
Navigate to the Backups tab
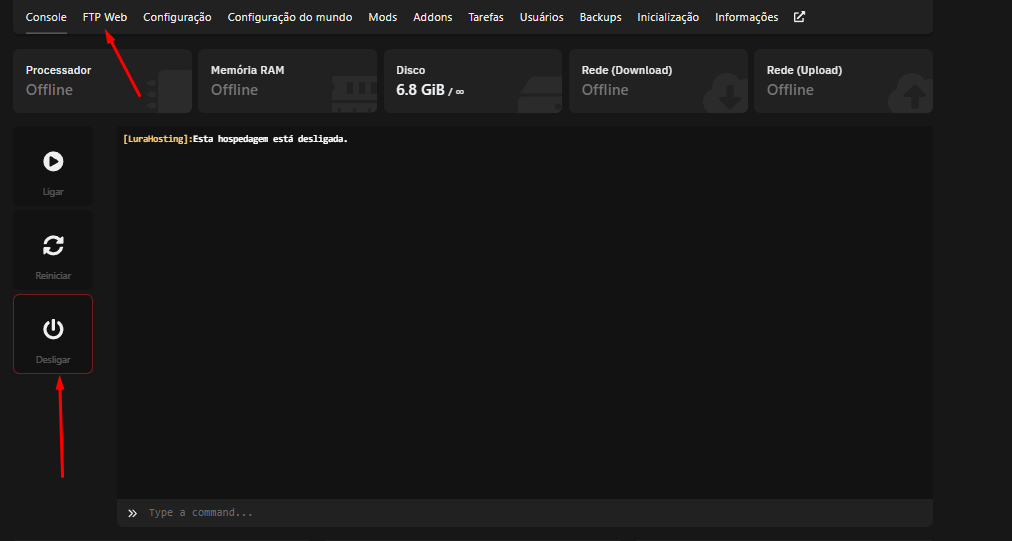(600, 17)
